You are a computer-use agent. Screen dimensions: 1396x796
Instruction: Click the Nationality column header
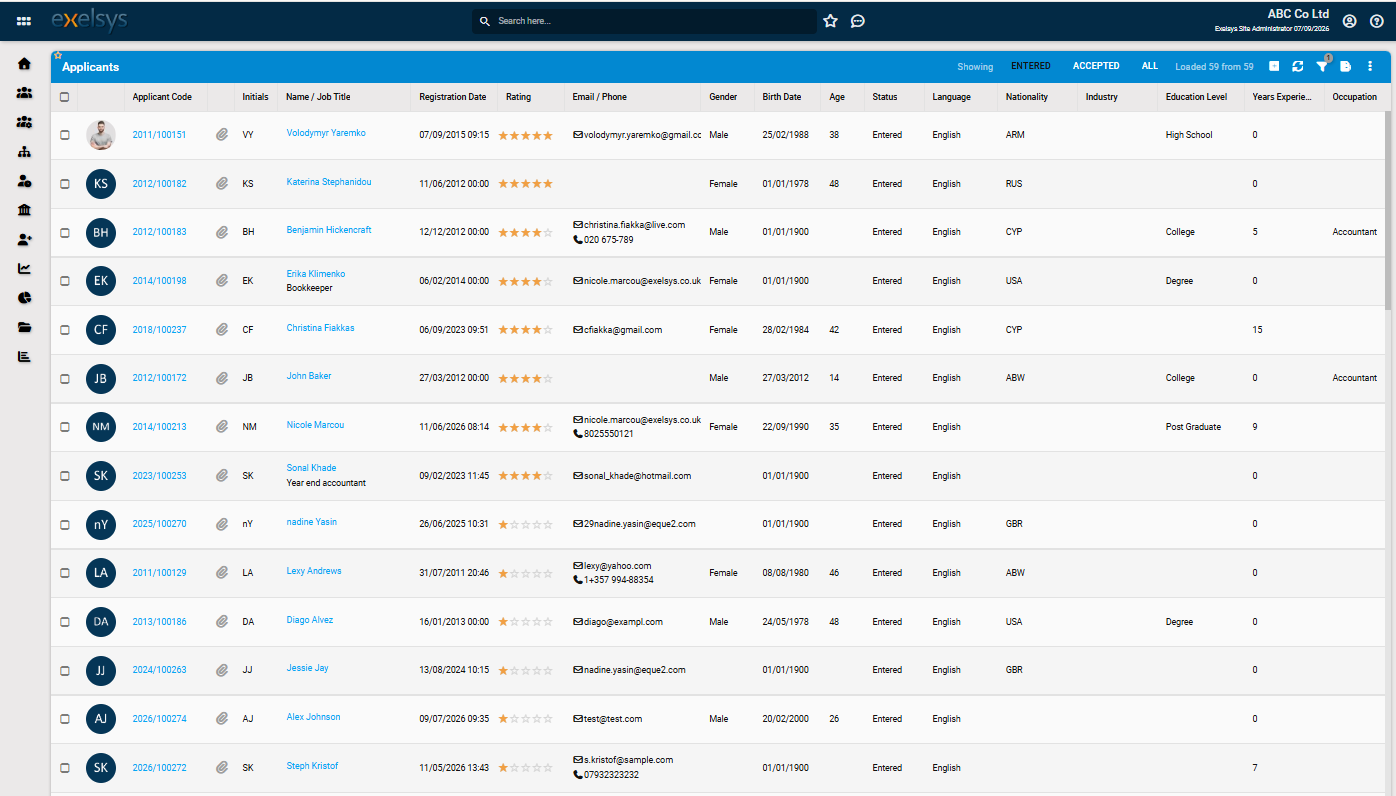pos(1027,97)
